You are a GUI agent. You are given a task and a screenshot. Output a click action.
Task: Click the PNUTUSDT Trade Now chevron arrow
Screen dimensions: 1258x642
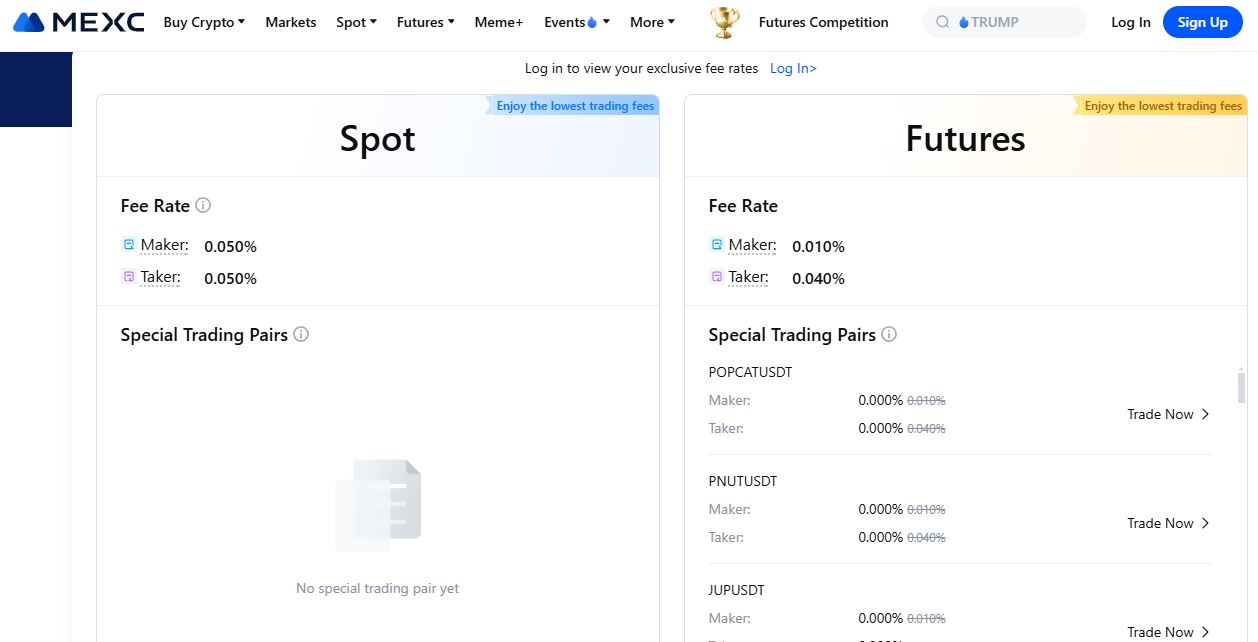(1205, 523)
